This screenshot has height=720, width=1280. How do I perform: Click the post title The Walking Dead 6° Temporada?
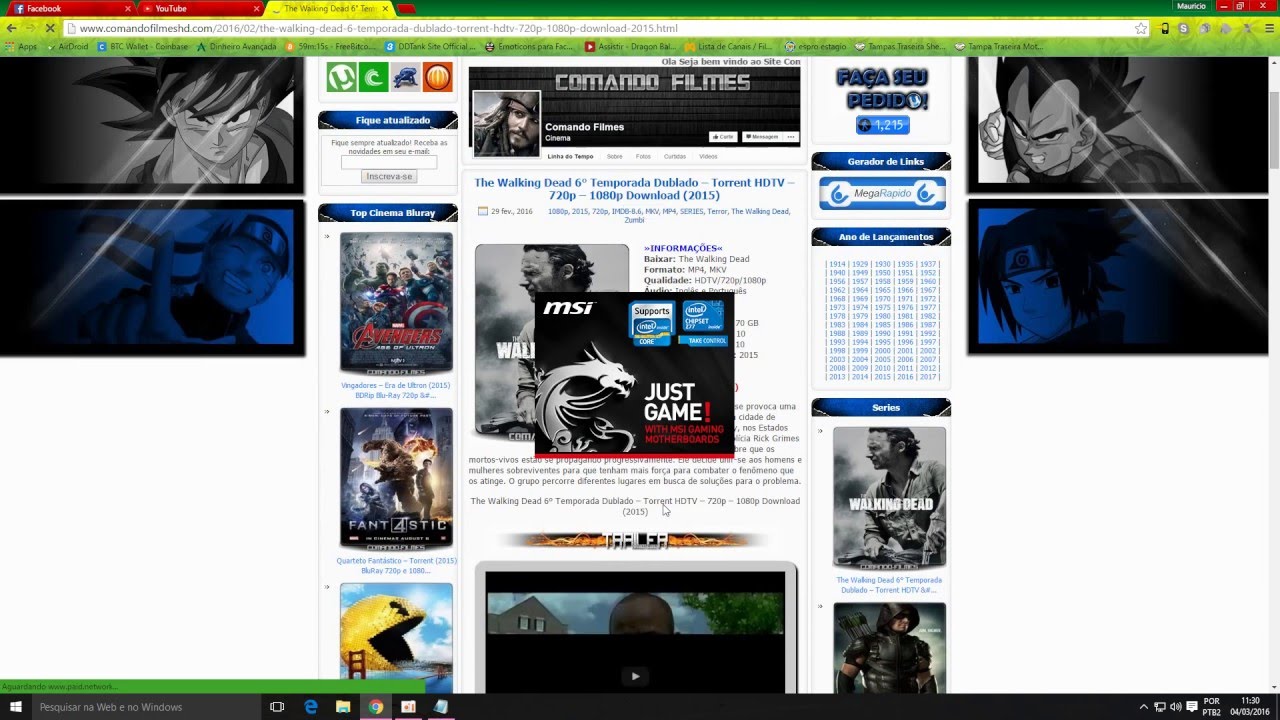coord(634,189)
